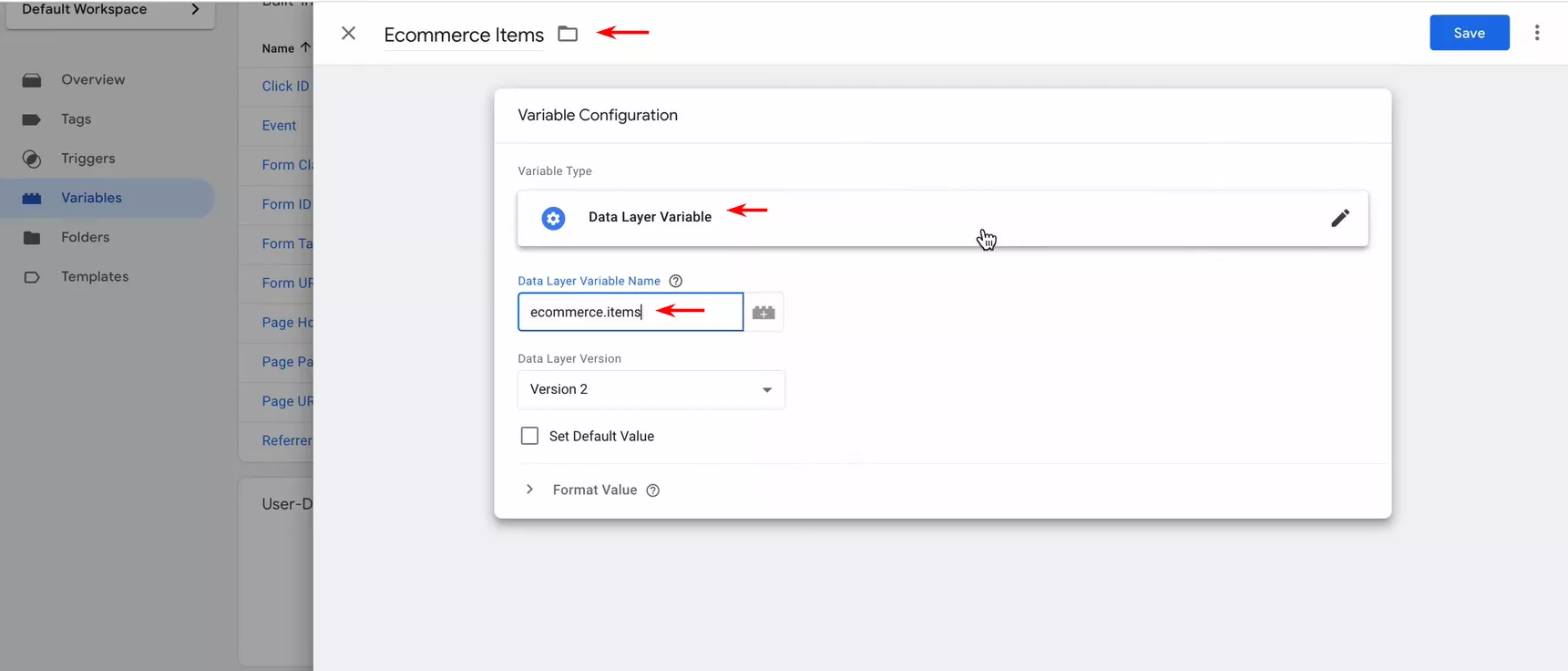Click the Variable Configuration heading

pos(598,115)
